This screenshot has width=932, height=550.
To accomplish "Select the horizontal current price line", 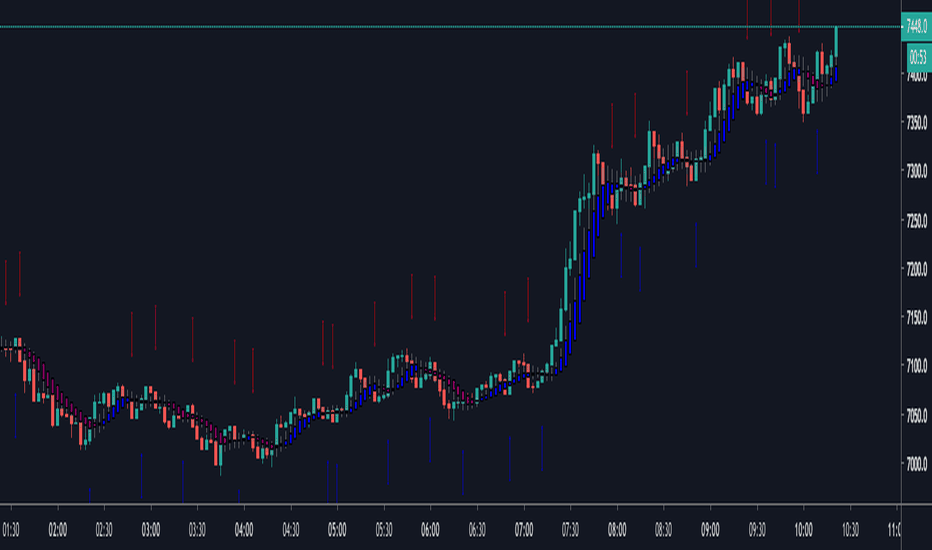I will tap(451, 27).
